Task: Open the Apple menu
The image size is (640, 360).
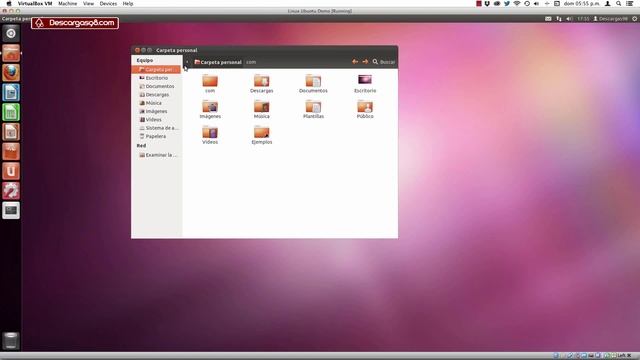Action: pyautogui.click(x=9, y=4)
